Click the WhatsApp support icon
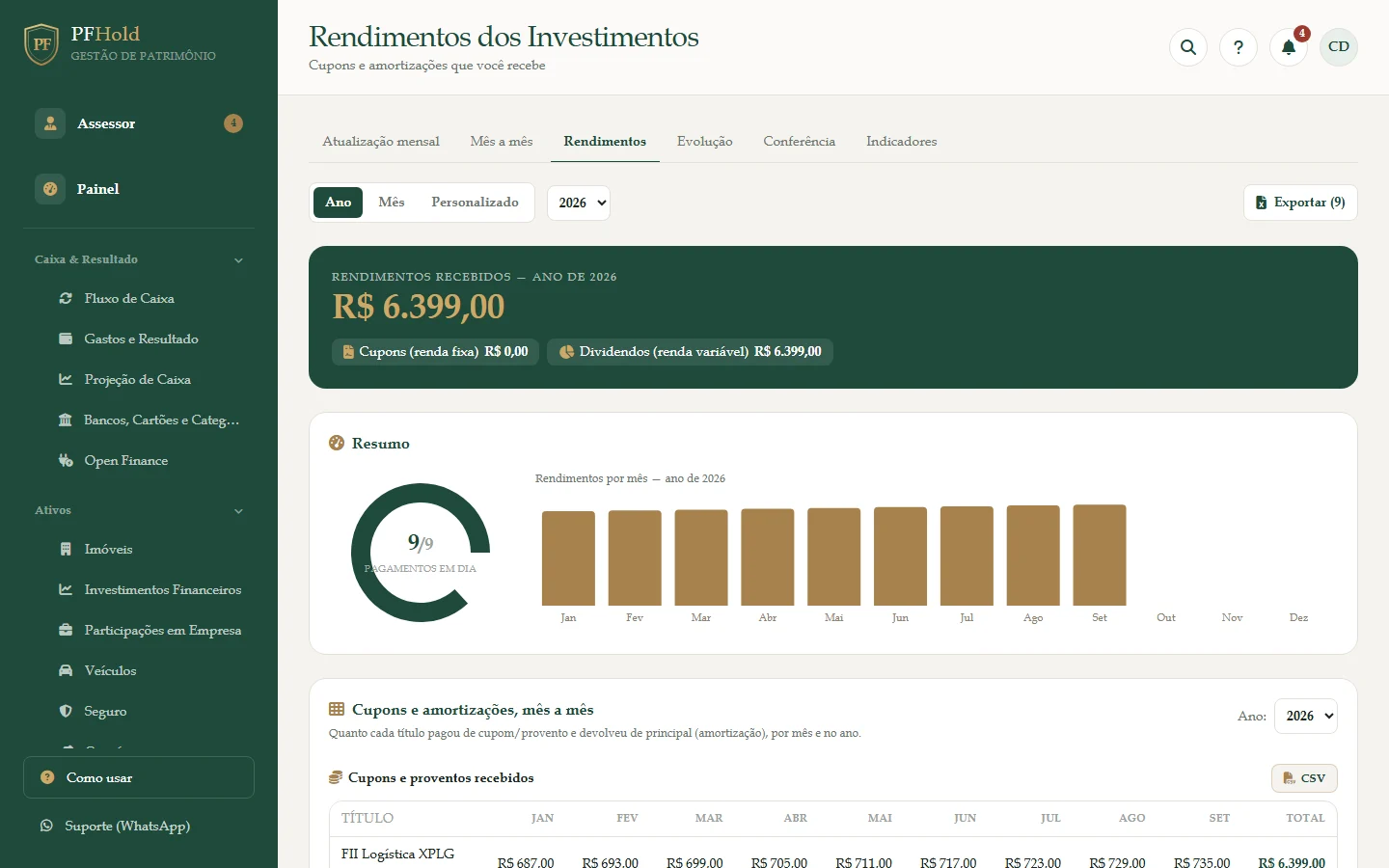 coord(46,826)
